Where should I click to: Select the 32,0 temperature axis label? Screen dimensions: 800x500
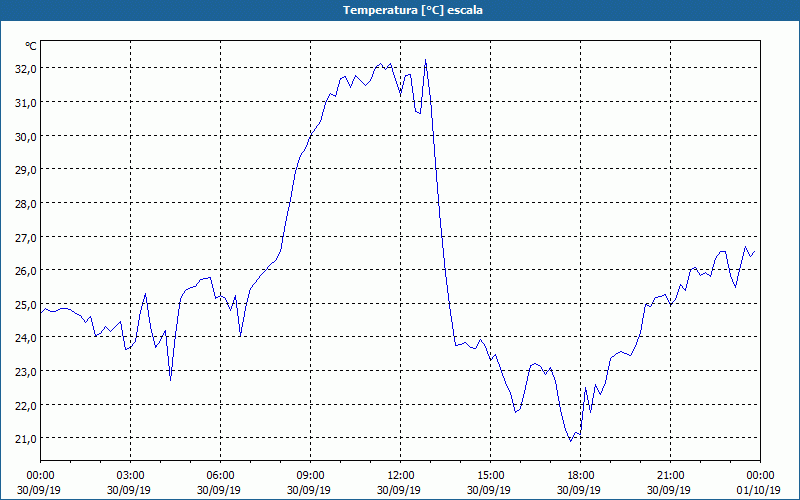click(x=26, y=69)
